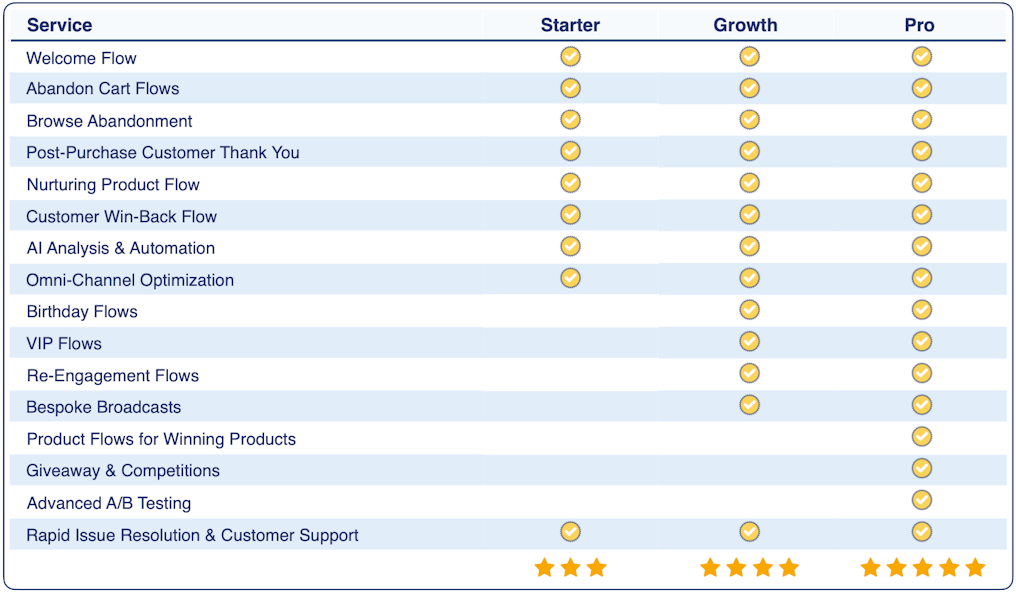Viewport: 1016px width, 593px height.
Task: Click the Pro checkmark for Product Flows for Winning Products
Action: tap(921, 437)
